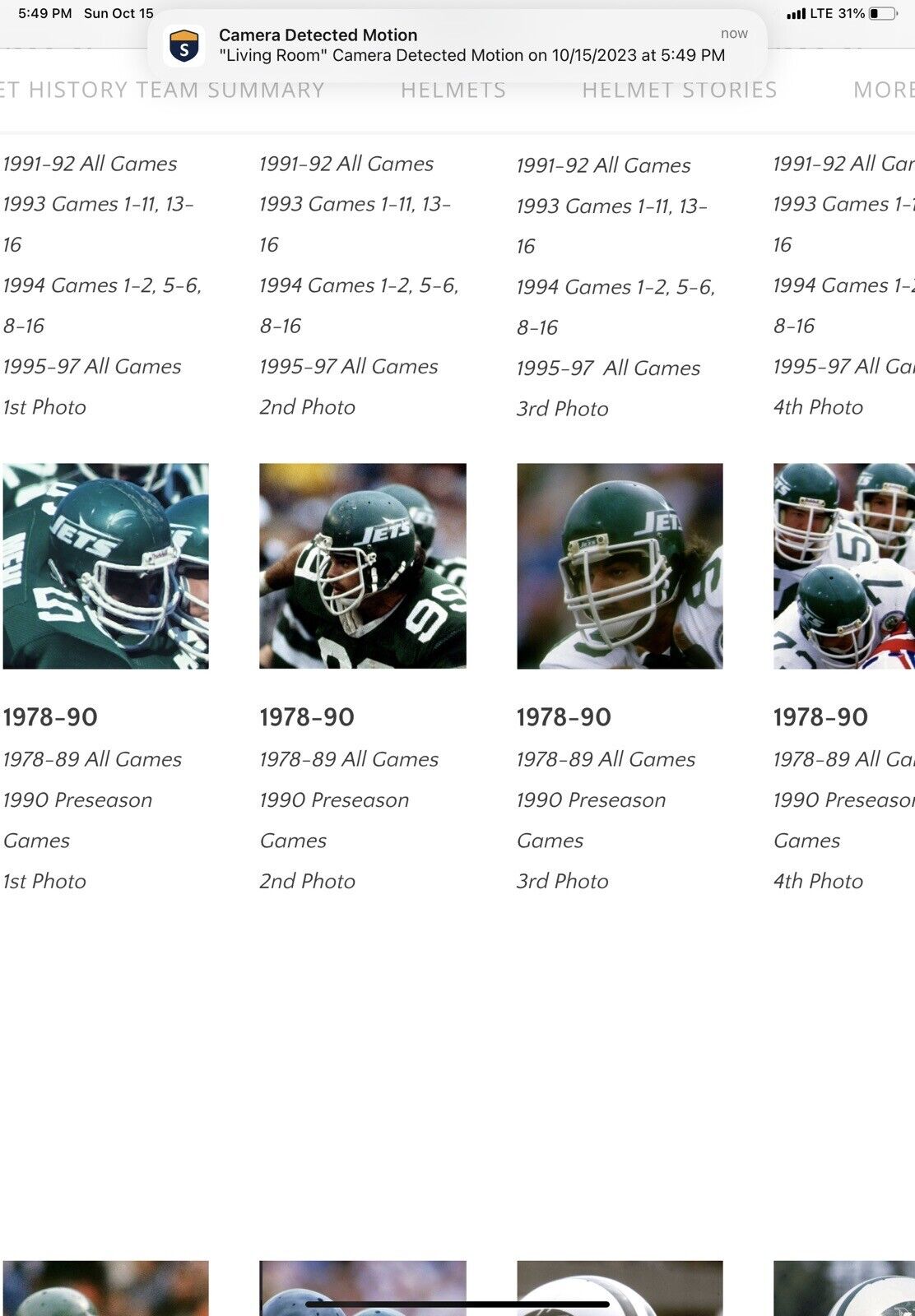Viewport: 915px width, 1316px height.
Task: Tap the 3rd Photo caption under 1995-97
Action: tap(562, 409)
